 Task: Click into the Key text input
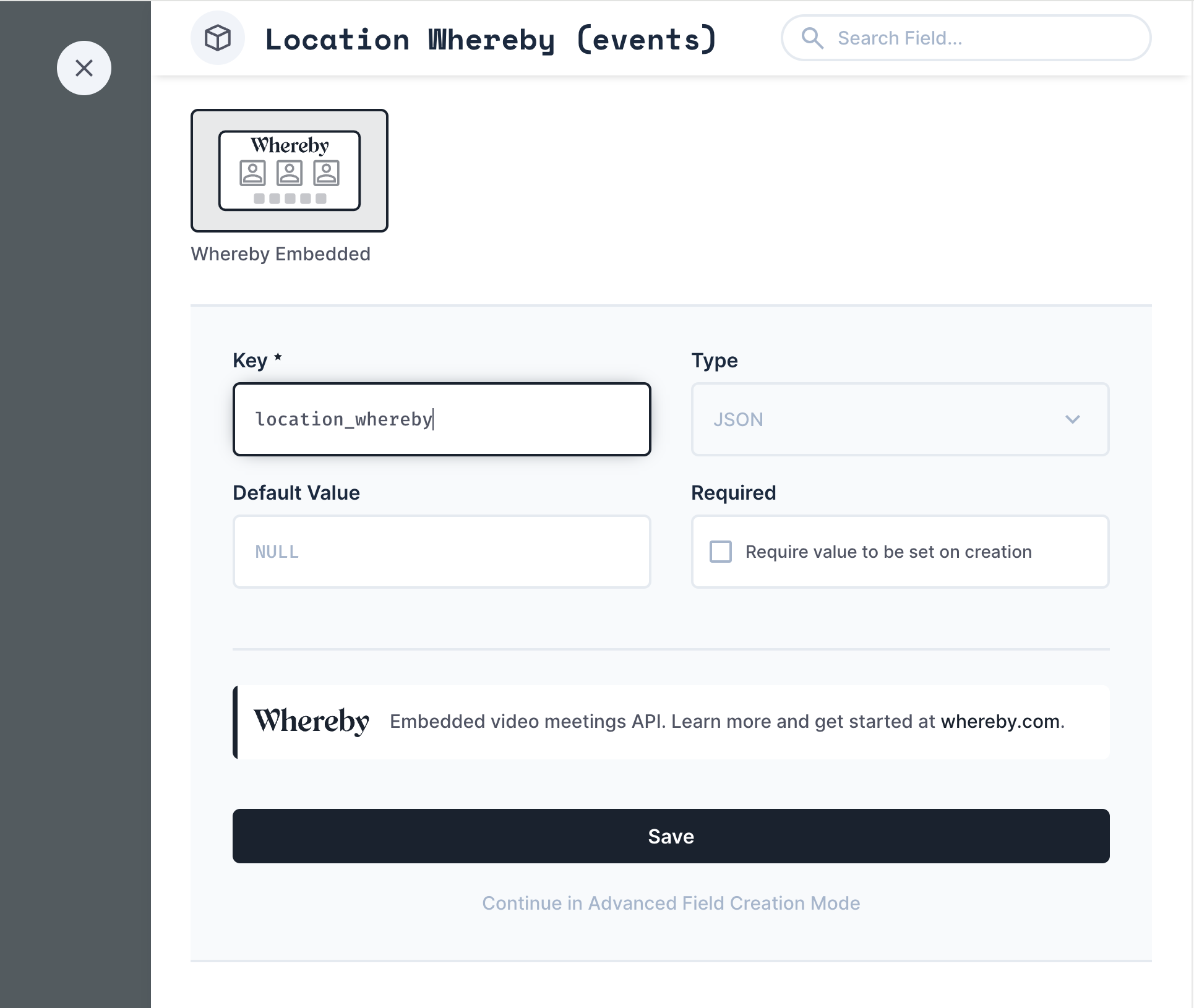pyautogui.click(x=442, y=419)
